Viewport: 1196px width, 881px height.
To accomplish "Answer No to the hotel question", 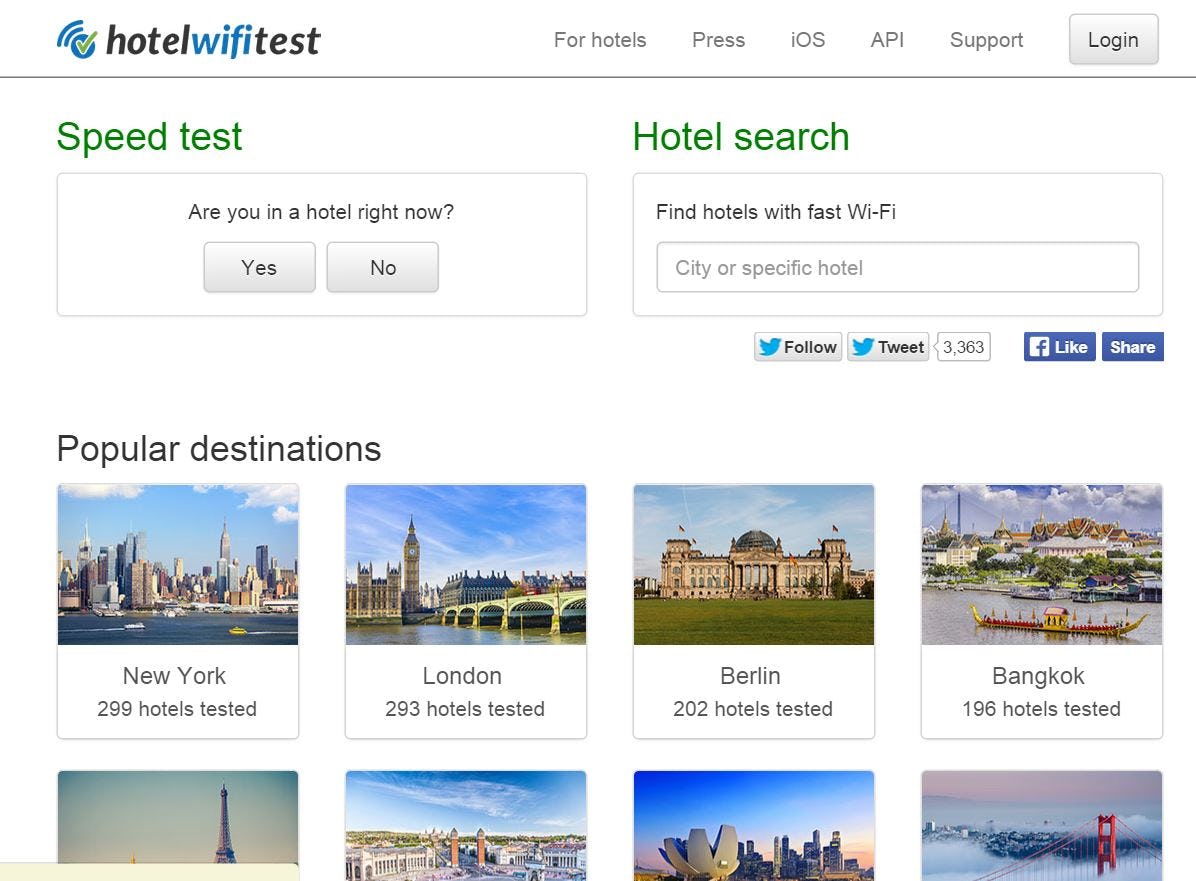I will pyautogui.click(x=382, y=267).
